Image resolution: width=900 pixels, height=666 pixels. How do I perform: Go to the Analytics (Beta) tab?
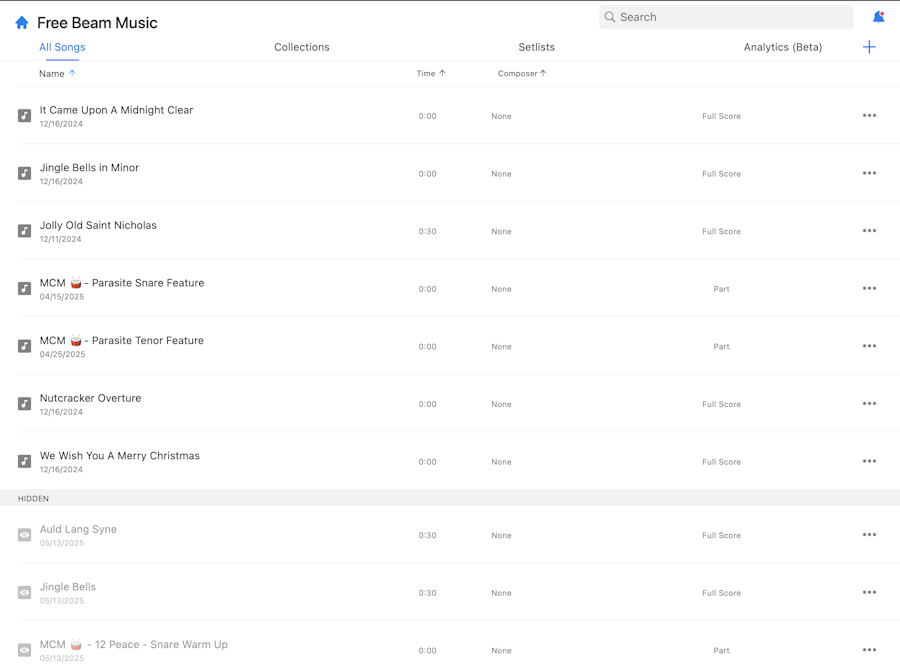[x=783, y=47]
